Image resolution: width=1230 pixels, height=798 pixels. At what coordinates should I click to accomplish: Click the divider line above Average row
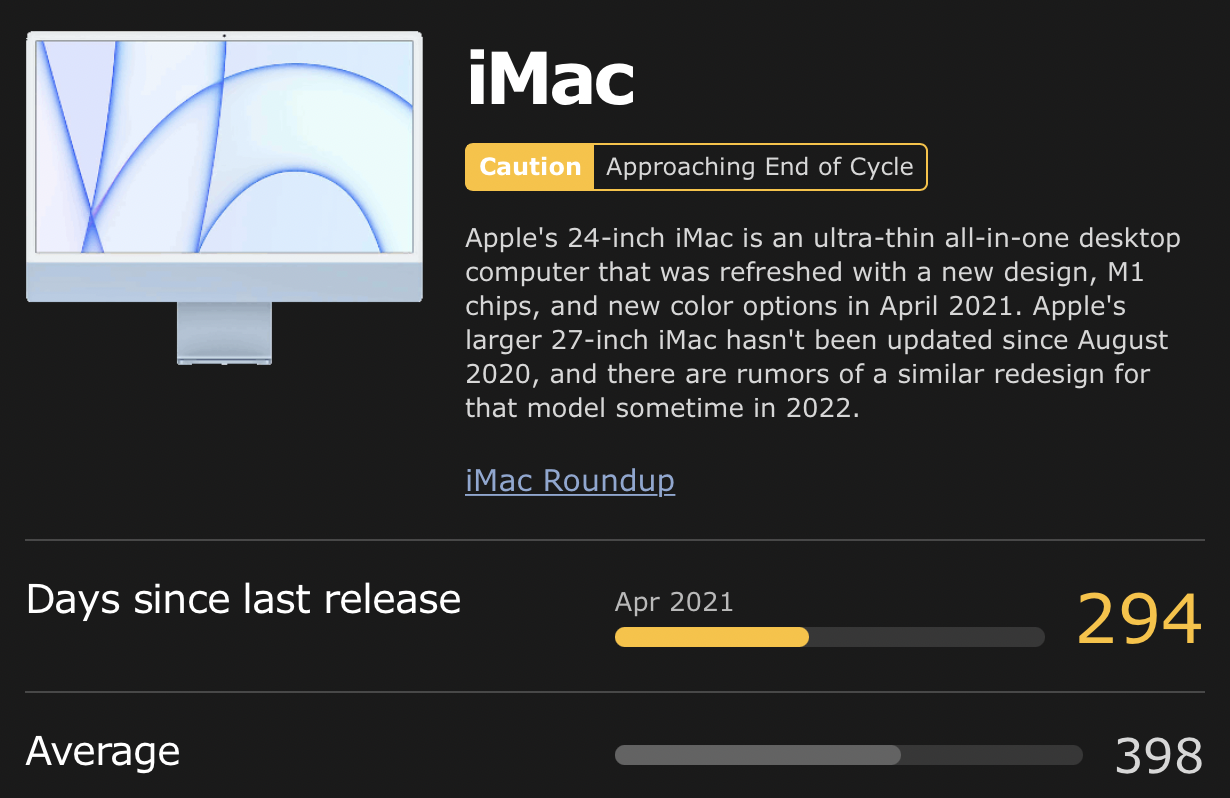(615, 692)
